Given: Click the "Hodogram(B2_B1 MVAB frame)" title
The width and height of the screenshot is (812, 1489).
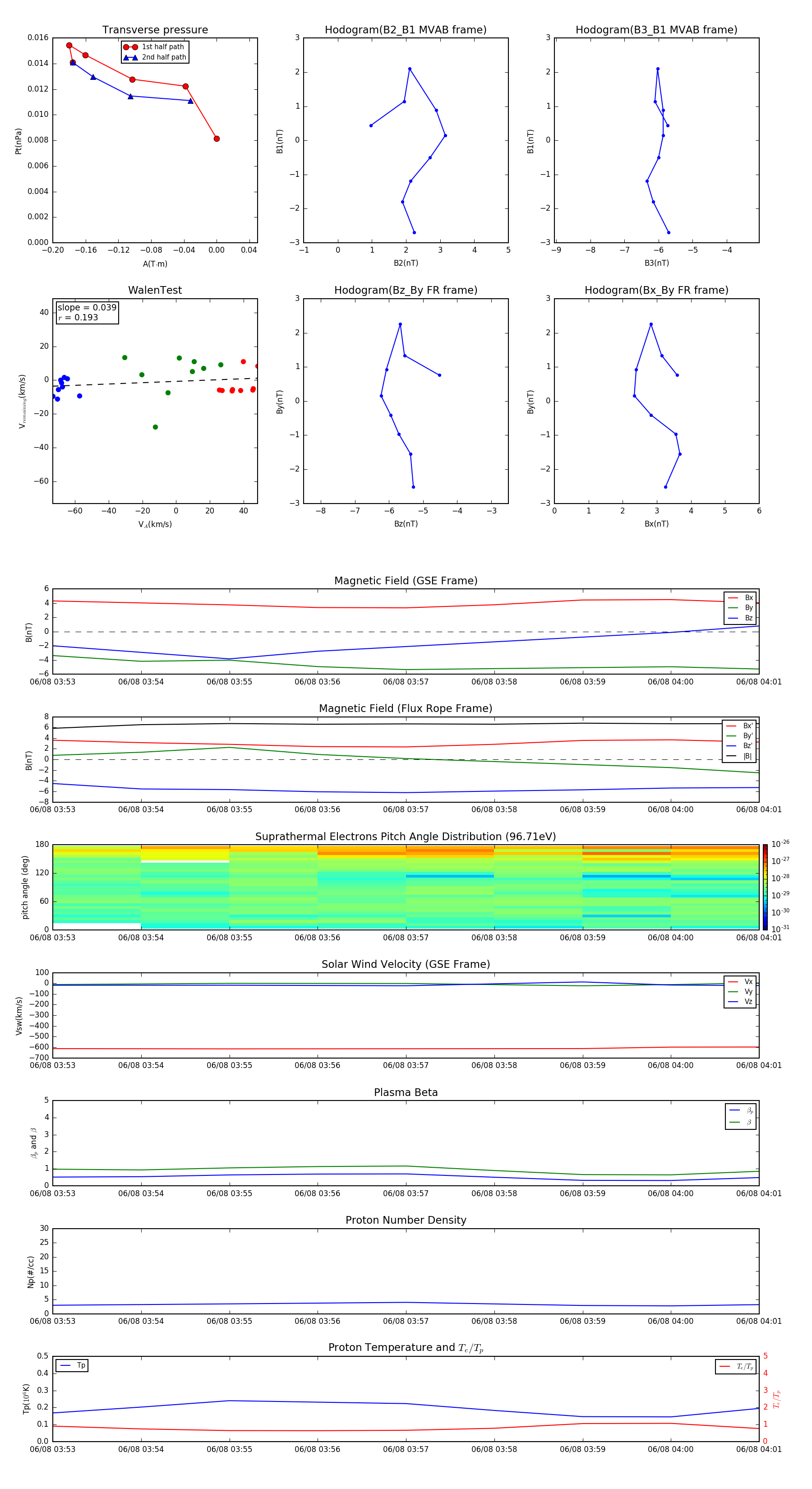Looking at the screenshot, I should [x=406, y=30].
